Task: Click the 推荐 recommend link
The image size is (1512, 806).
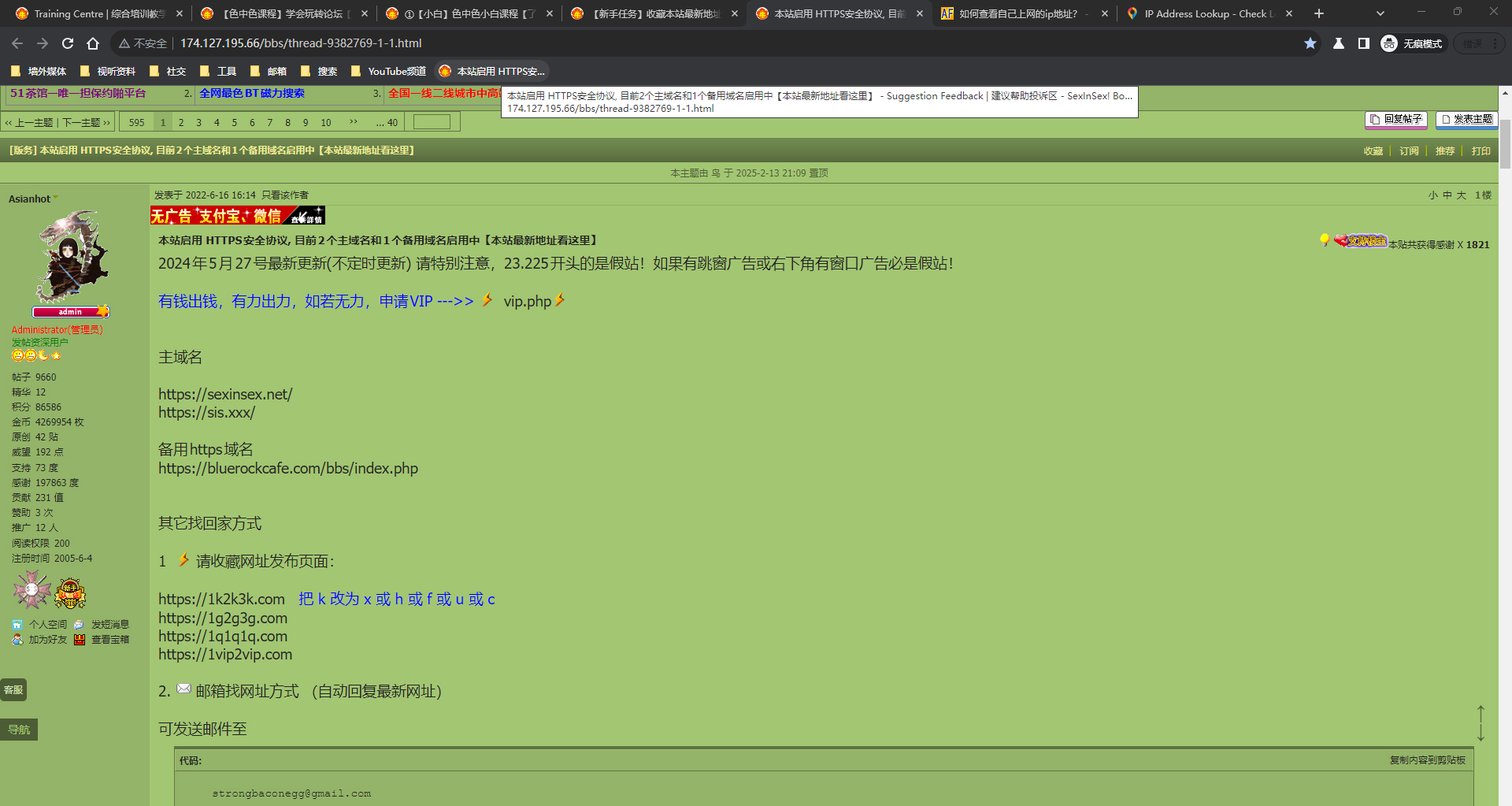Action: [x=1445, y=150]
